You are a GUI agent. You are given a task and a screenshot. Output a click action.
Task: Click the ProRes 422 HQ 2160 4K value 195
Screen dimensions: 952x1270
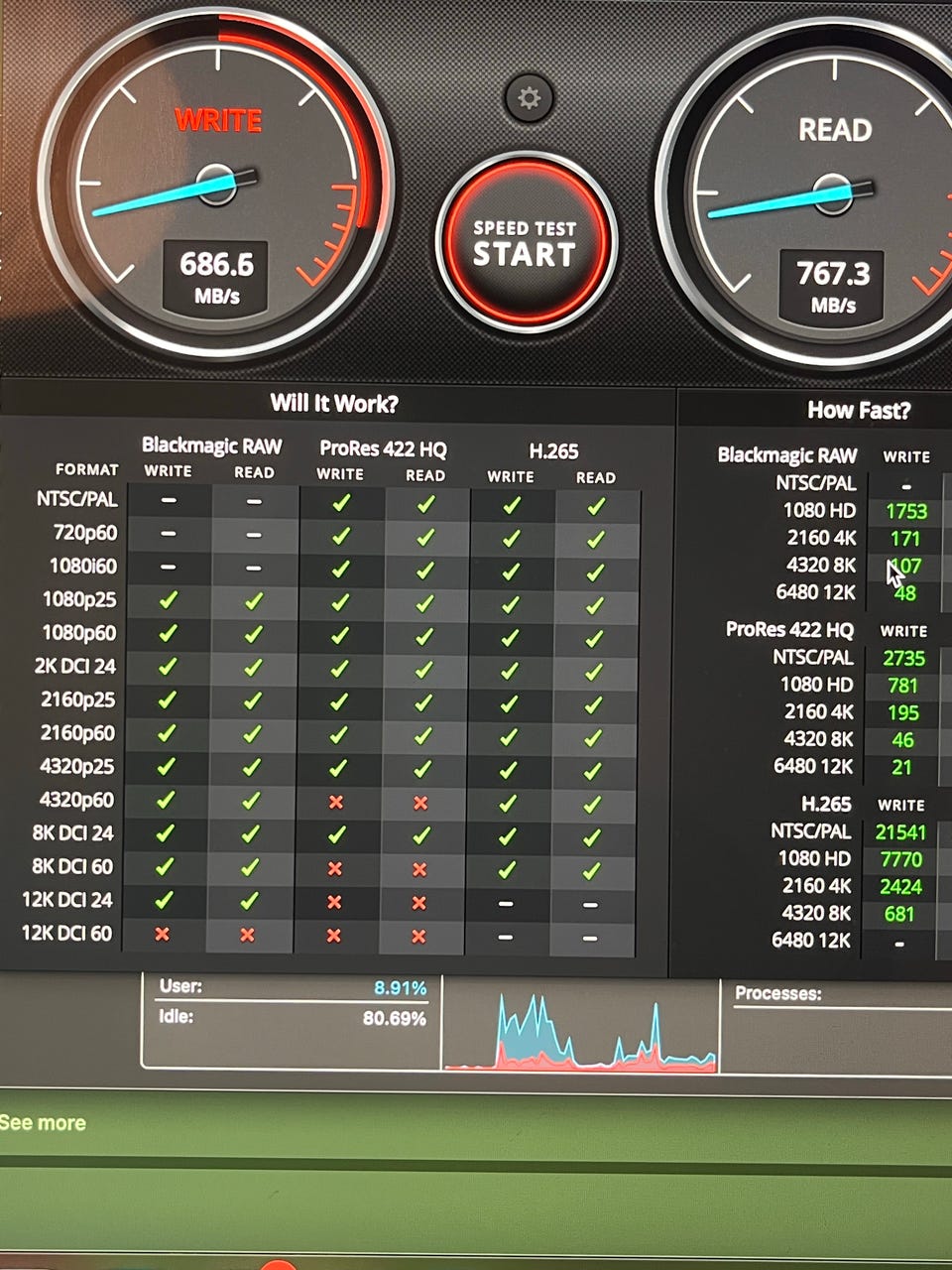coord(902,712)
